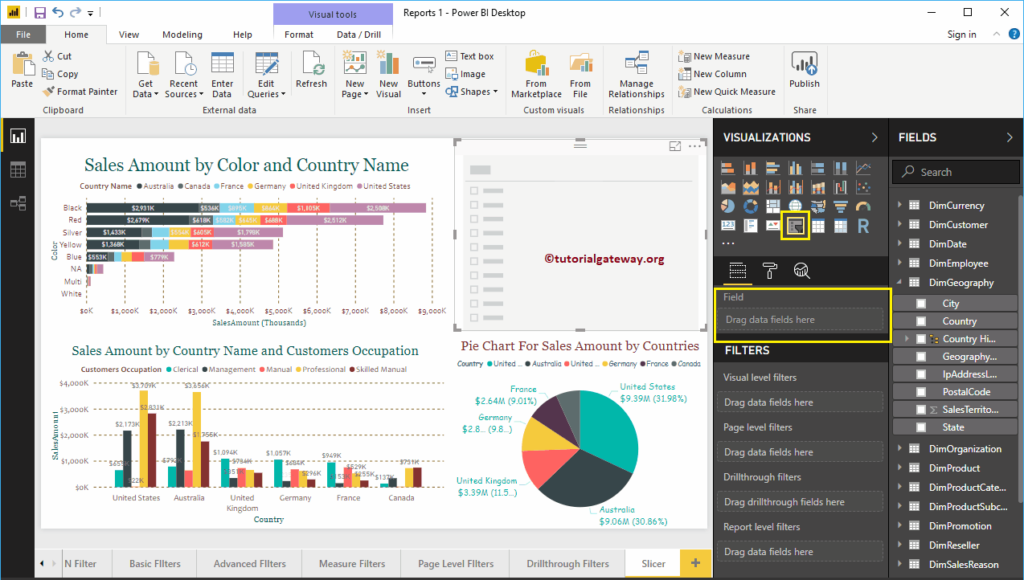Click Manage Relationships button
The image size is (1024, 580).
[x=636, y=75]
